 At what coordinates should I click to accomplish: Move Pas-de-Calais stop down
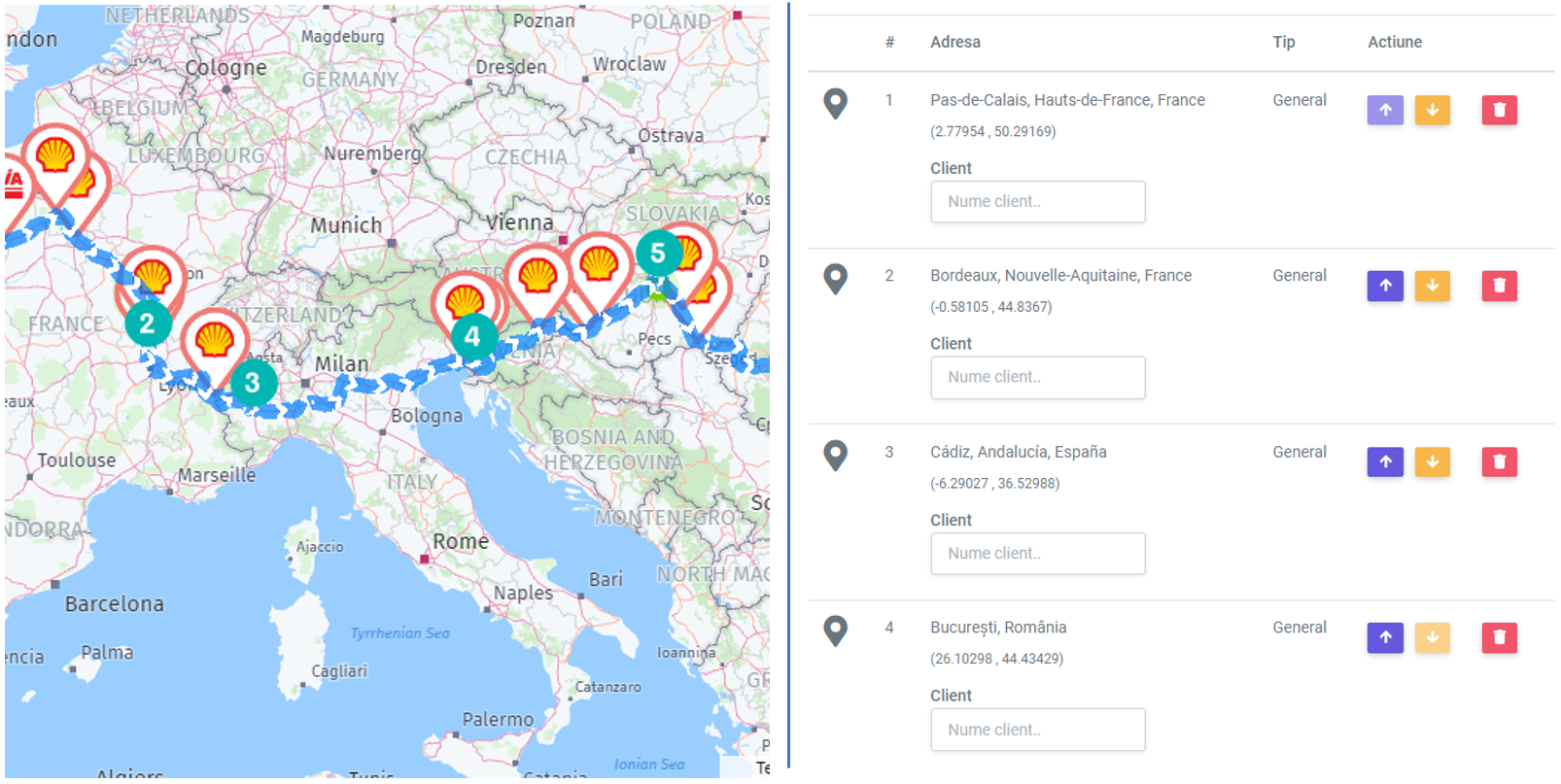1432,111
